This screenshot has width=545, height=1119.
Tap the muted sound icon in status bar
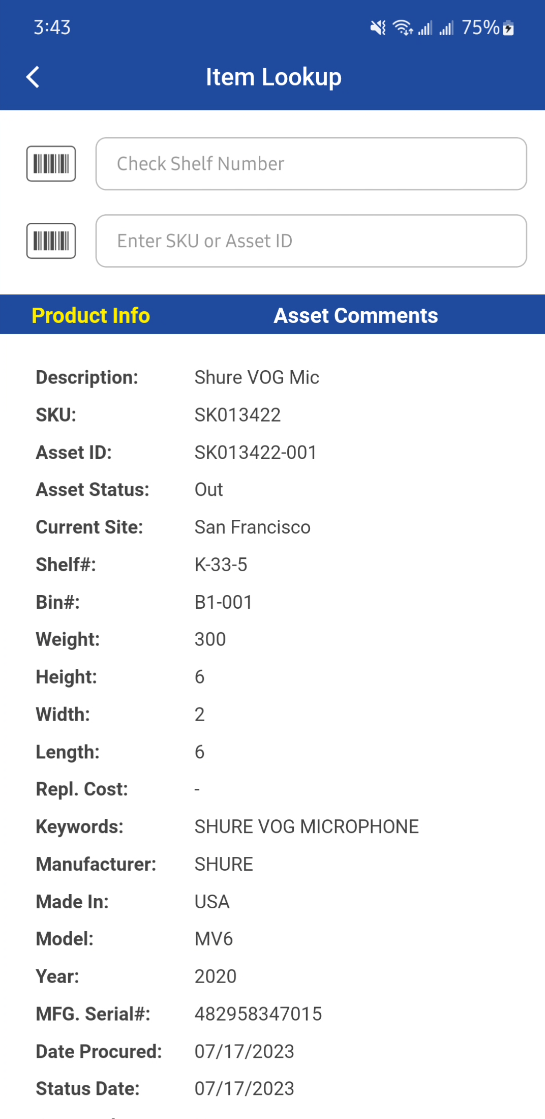[x=378, y=28]
